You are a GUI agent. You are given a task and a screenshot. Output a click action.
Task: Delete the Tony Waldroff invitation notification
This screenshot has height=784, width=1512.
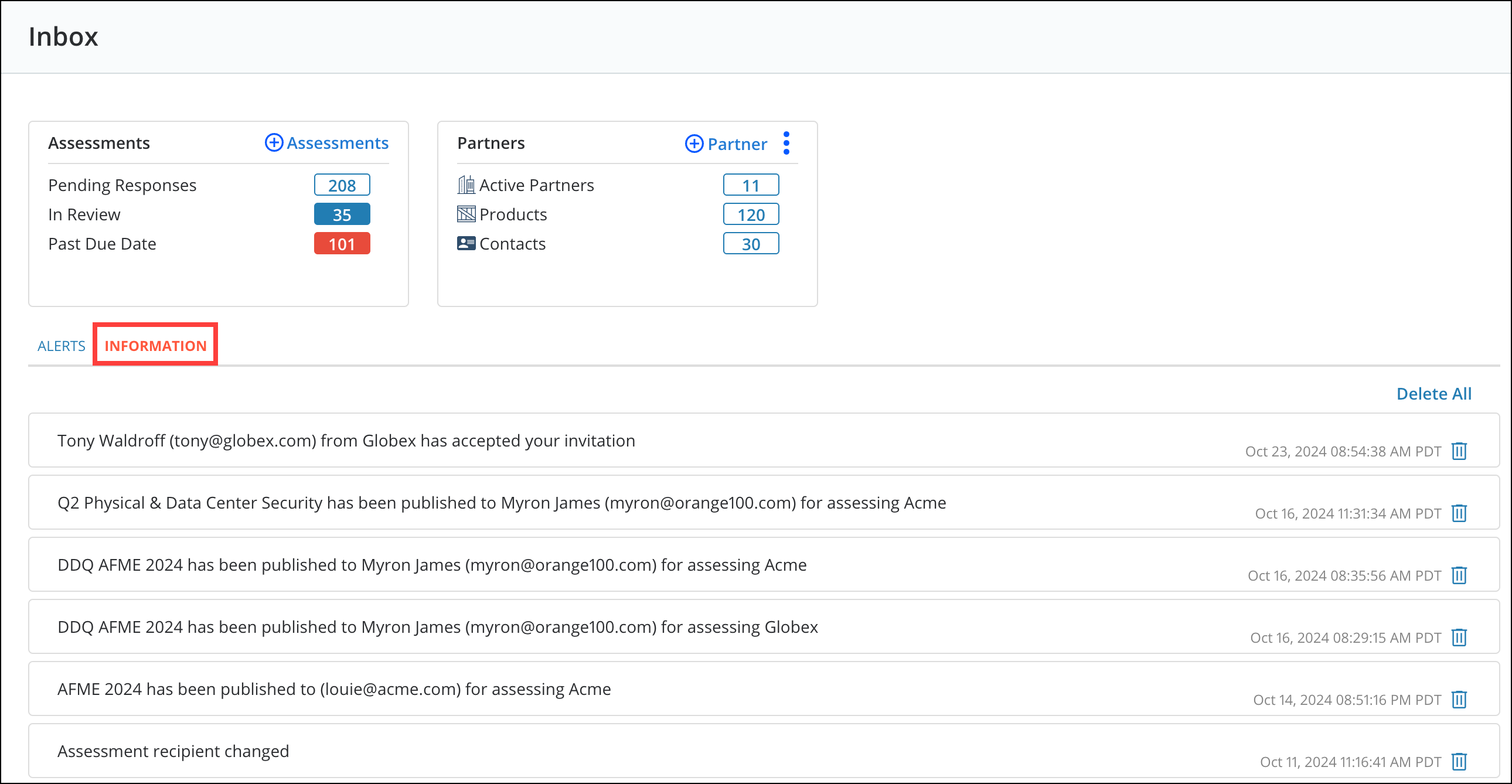(1459, 451)
